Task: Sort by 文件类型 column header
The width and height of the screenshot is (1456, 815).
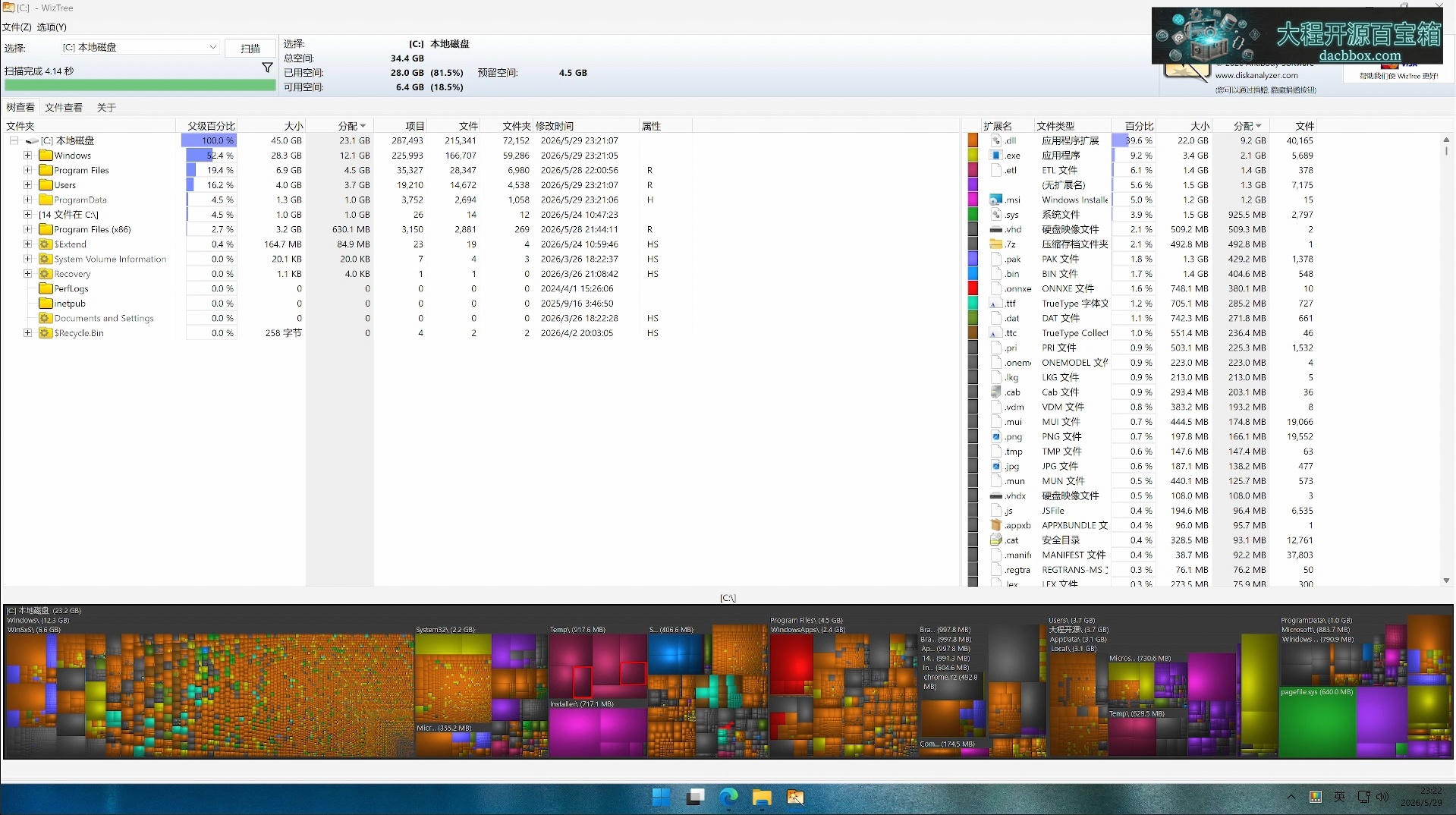Action: click(1072, 126)
